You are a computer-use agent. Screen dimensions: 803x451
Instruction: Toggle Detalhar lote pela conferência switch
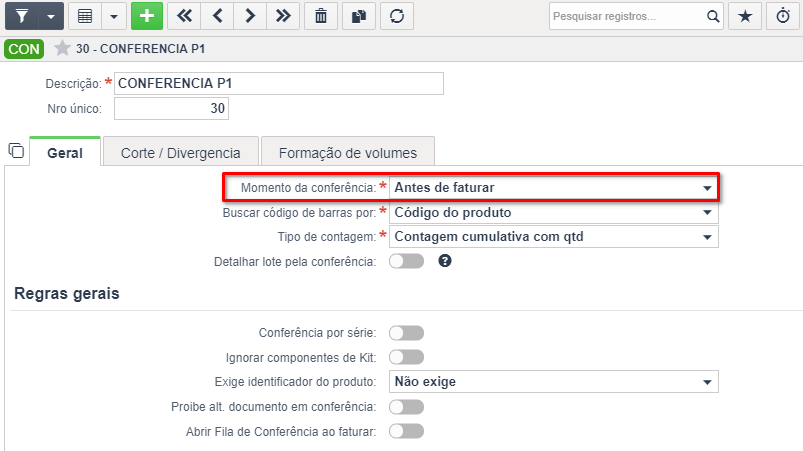point(406,261)
